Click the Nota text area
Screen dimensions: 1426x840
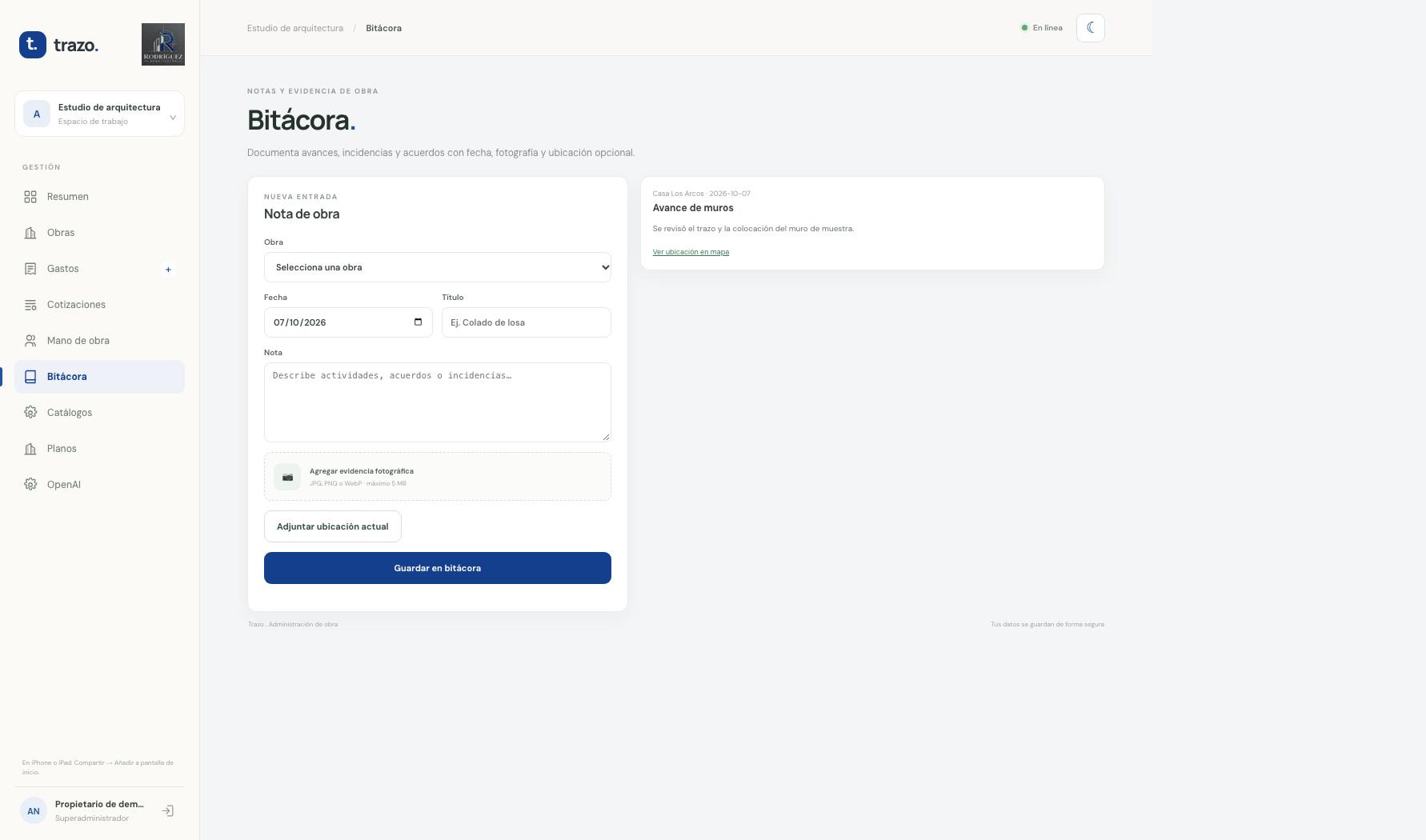438,402
